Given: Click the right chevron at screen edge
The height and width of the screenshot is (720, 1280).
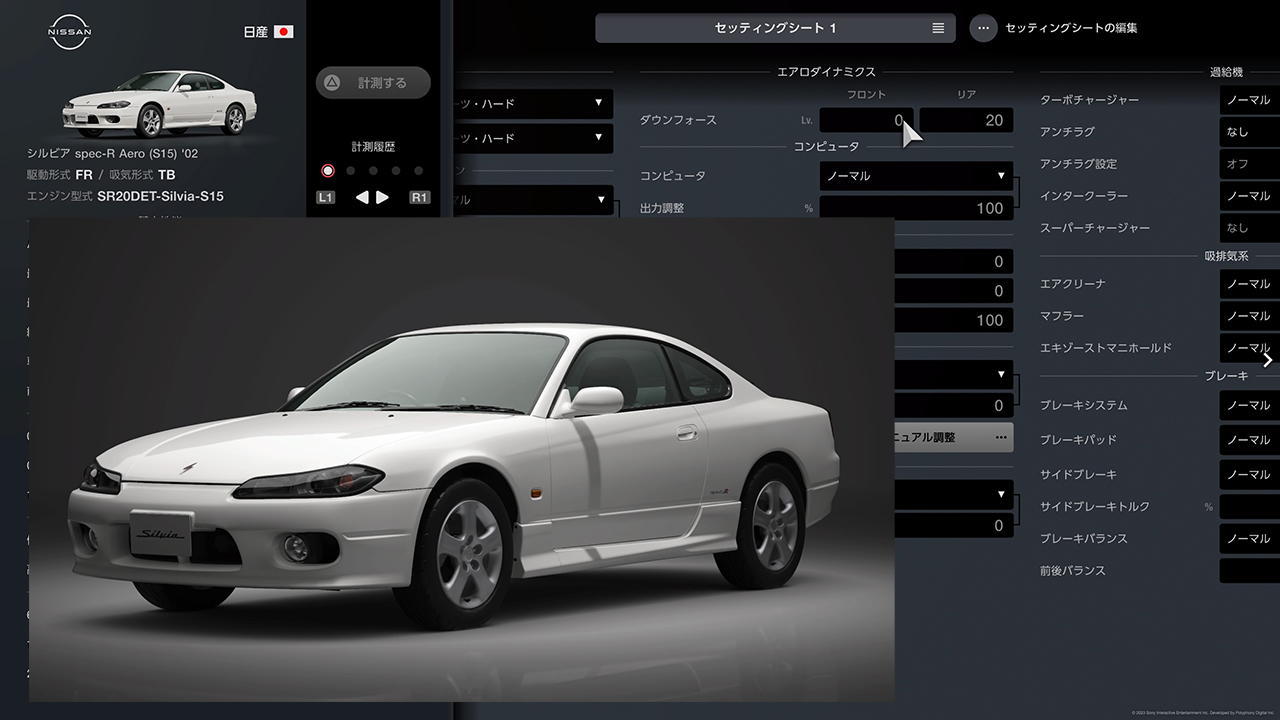Looking at the screenshot, I should (1268, 360).
